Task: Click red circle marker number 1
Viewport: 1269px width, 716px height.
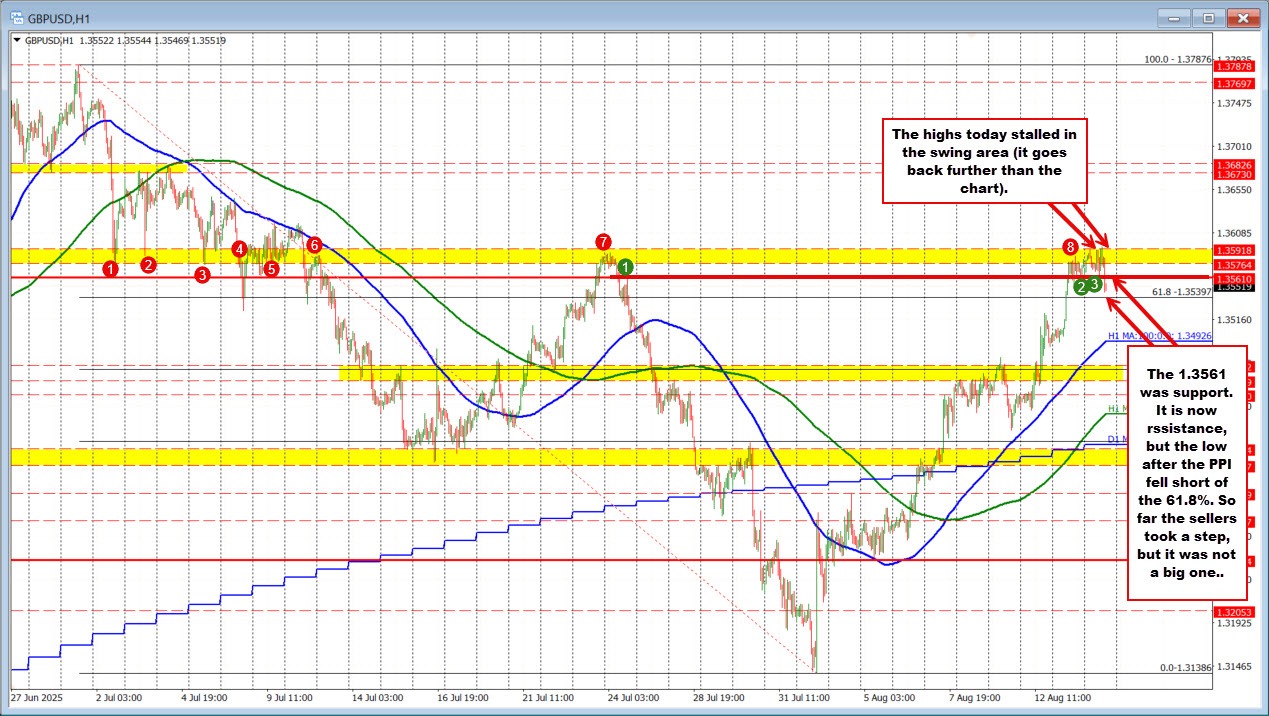Action: point(111,268)
